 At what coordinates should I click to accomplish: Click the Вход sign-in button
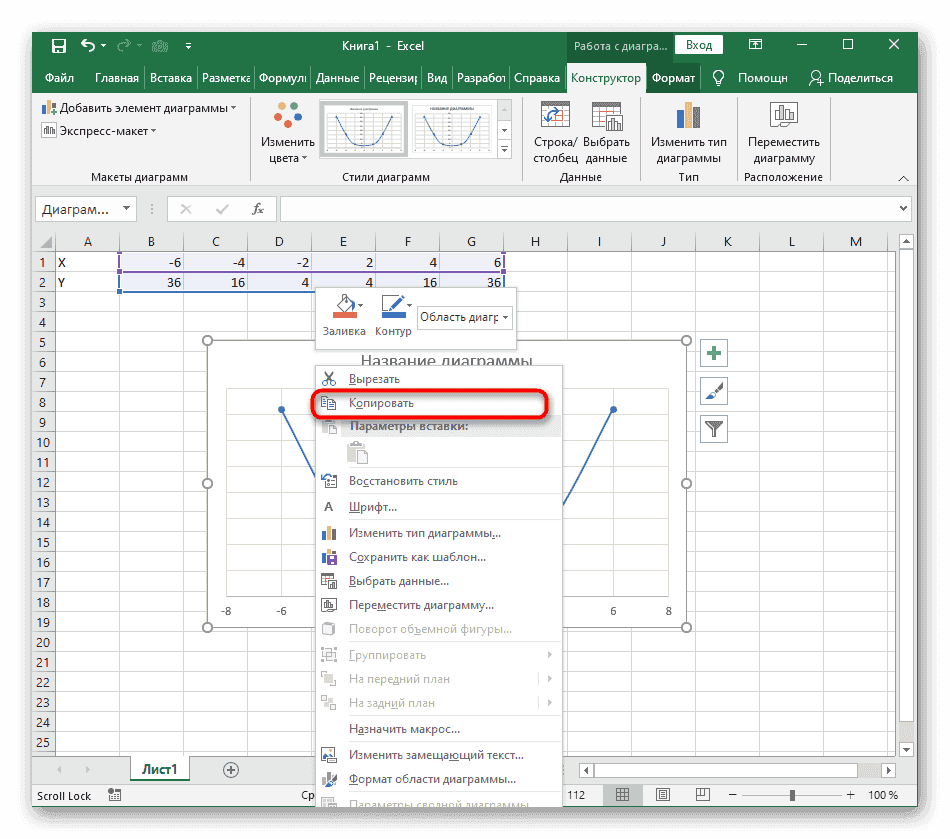699,45
